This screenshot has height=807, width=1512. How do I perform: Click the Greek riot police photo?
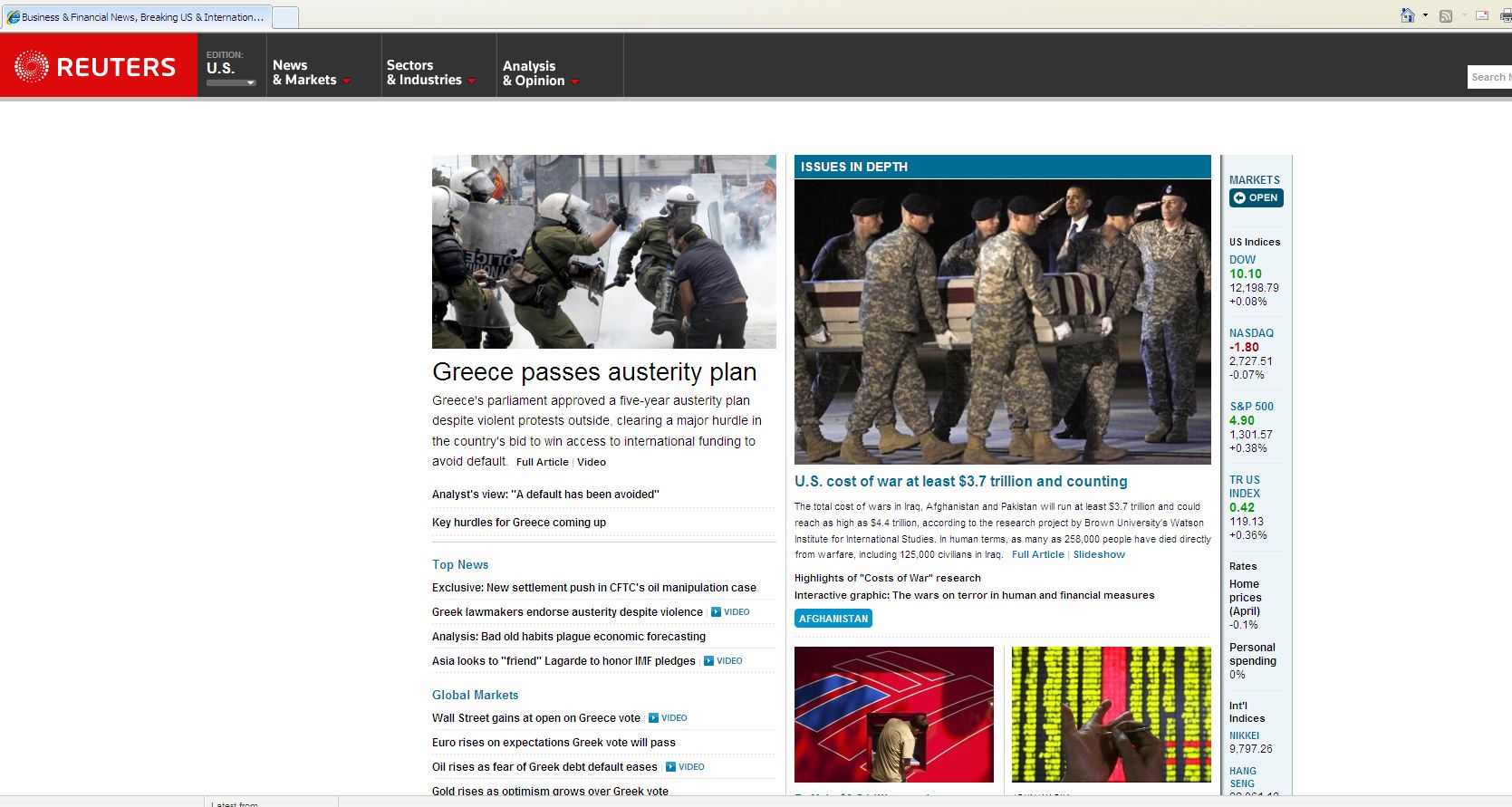coord(603,252)
